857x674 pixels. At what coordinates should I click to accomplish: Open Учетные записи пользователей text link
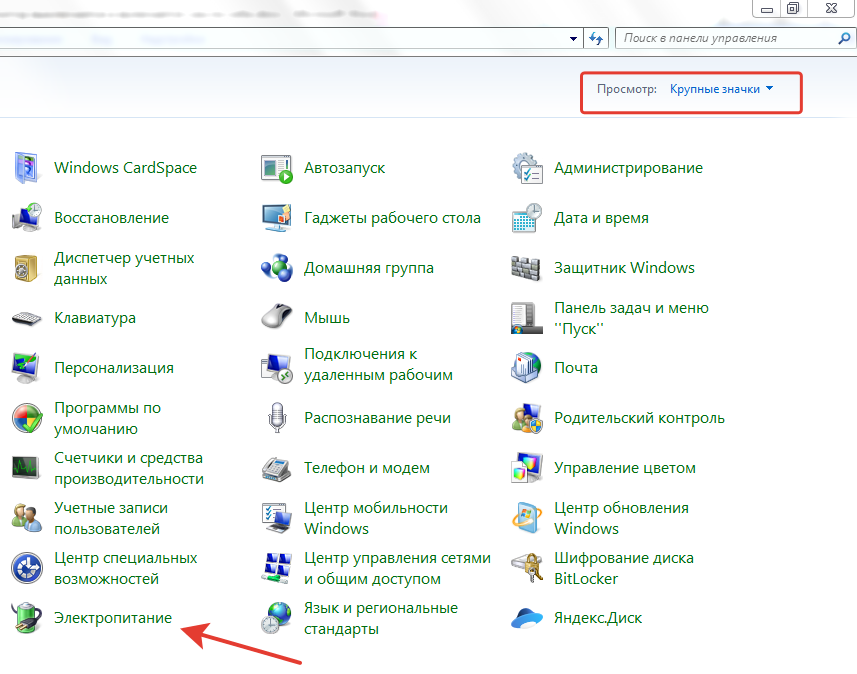[111, 518]
